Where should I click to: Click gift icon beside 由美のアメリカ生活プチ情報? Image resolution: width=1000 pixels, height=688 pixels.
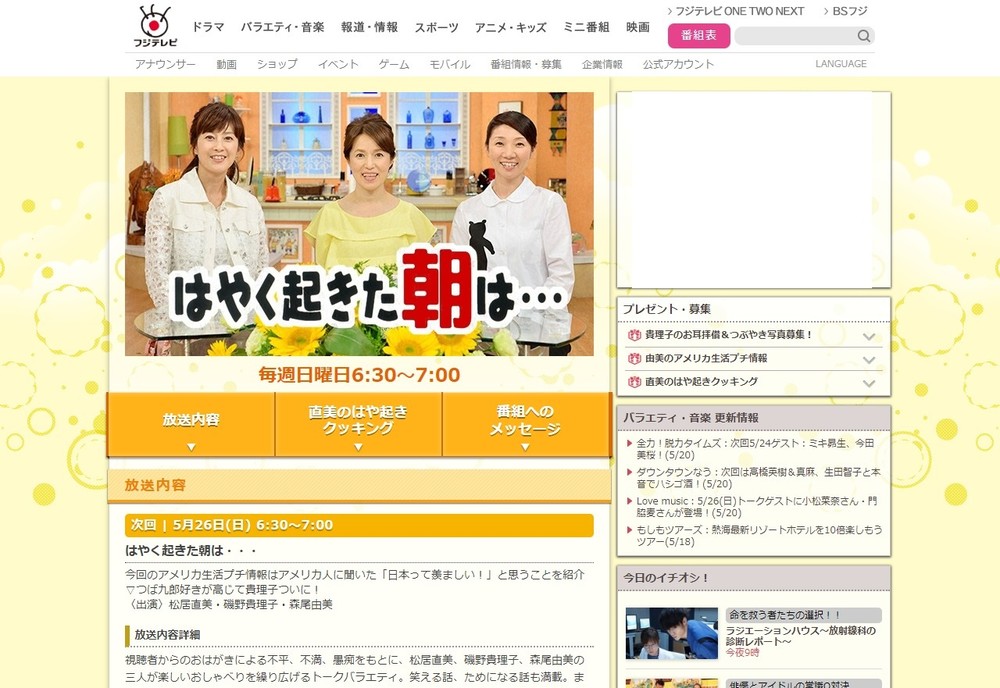click(634, 358)
